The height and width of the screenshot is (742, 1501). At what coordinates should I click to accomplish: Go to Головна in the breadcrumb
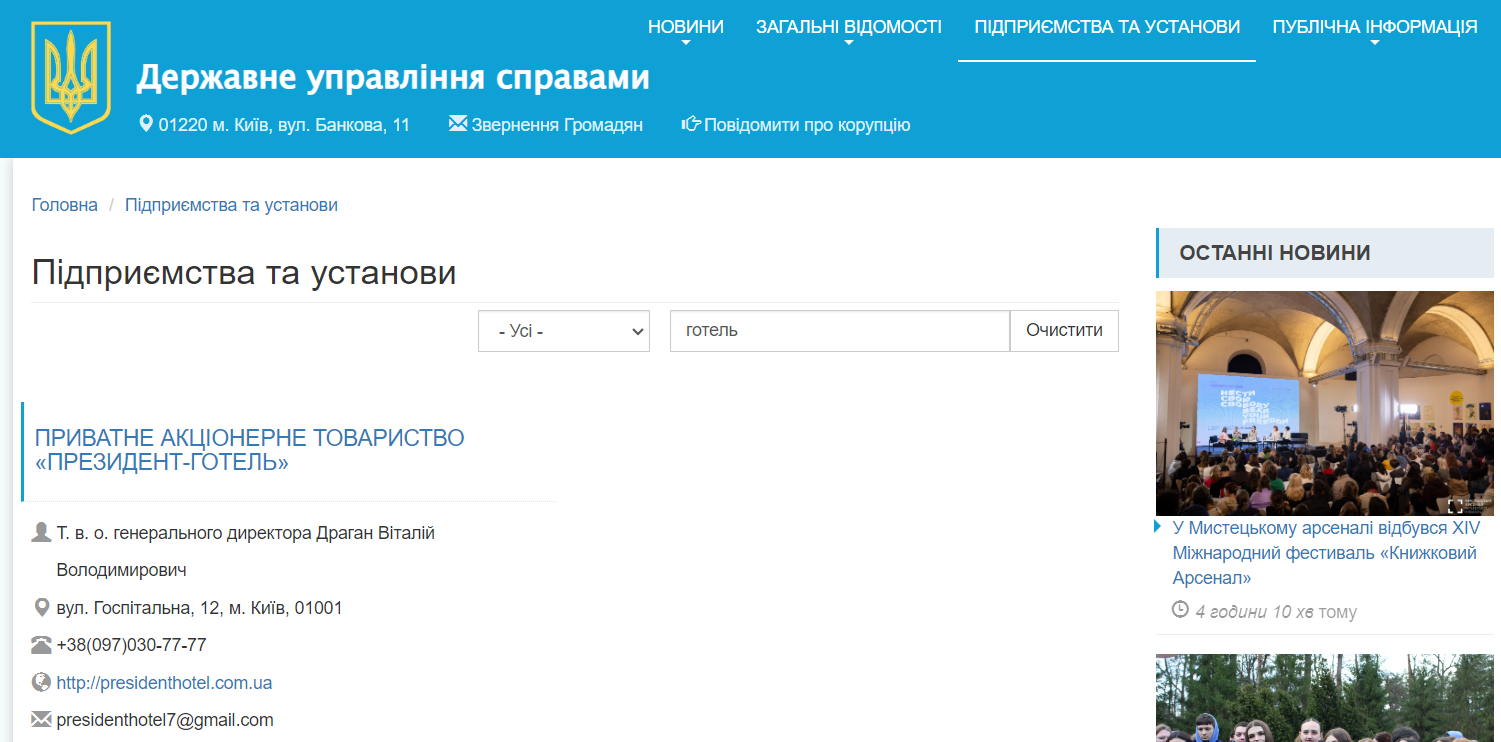pos(65,205)
